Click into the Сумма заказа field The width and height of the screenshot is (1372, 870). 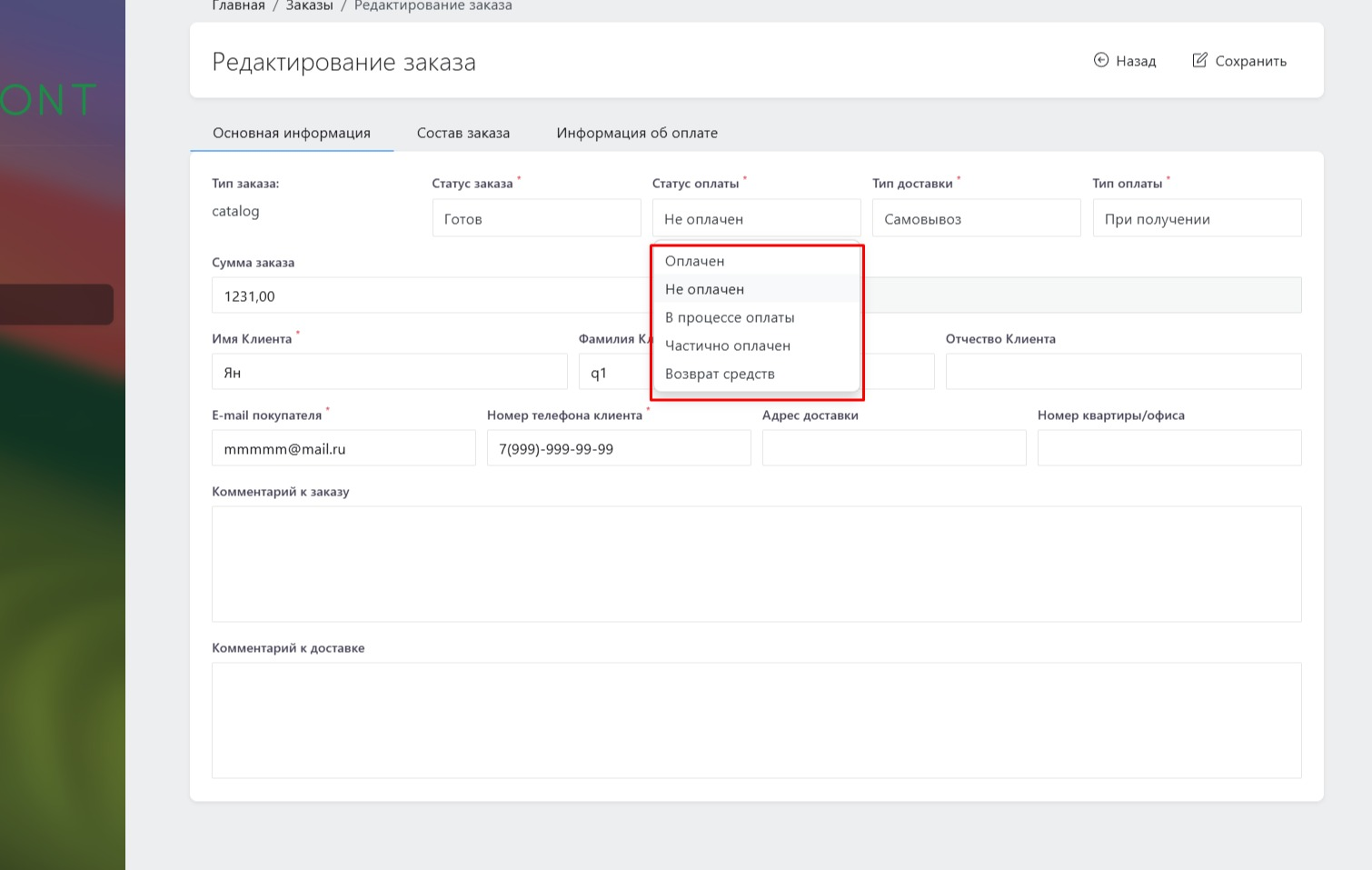427,295
